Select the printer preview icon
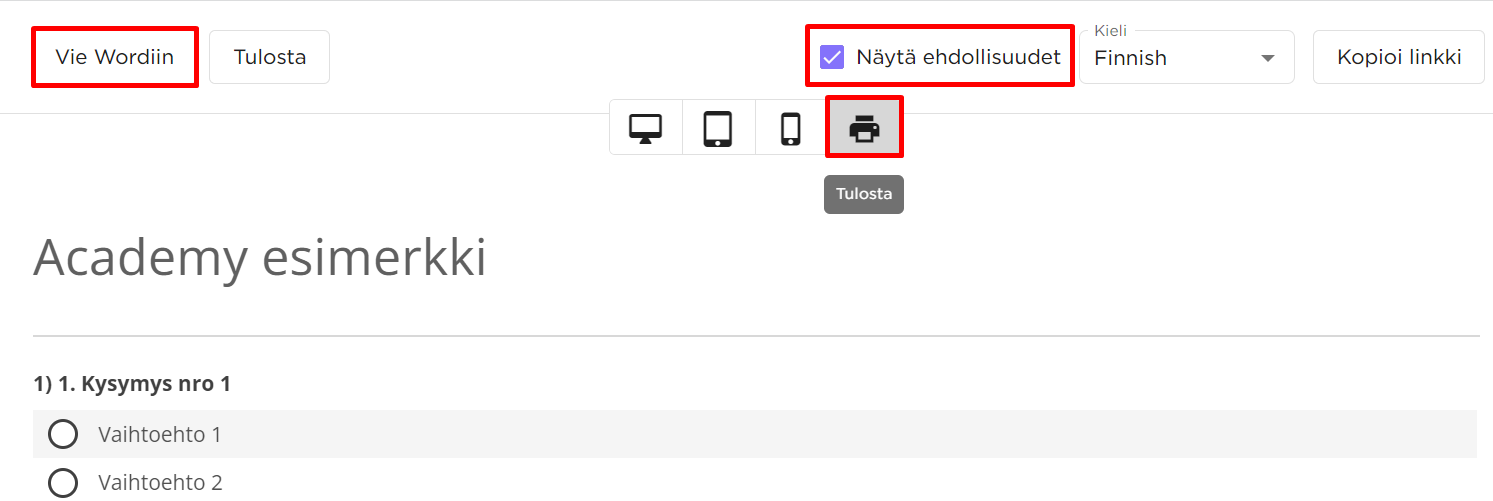The width and height of the screenshot is (1493, 501). [x=864, y=128]
